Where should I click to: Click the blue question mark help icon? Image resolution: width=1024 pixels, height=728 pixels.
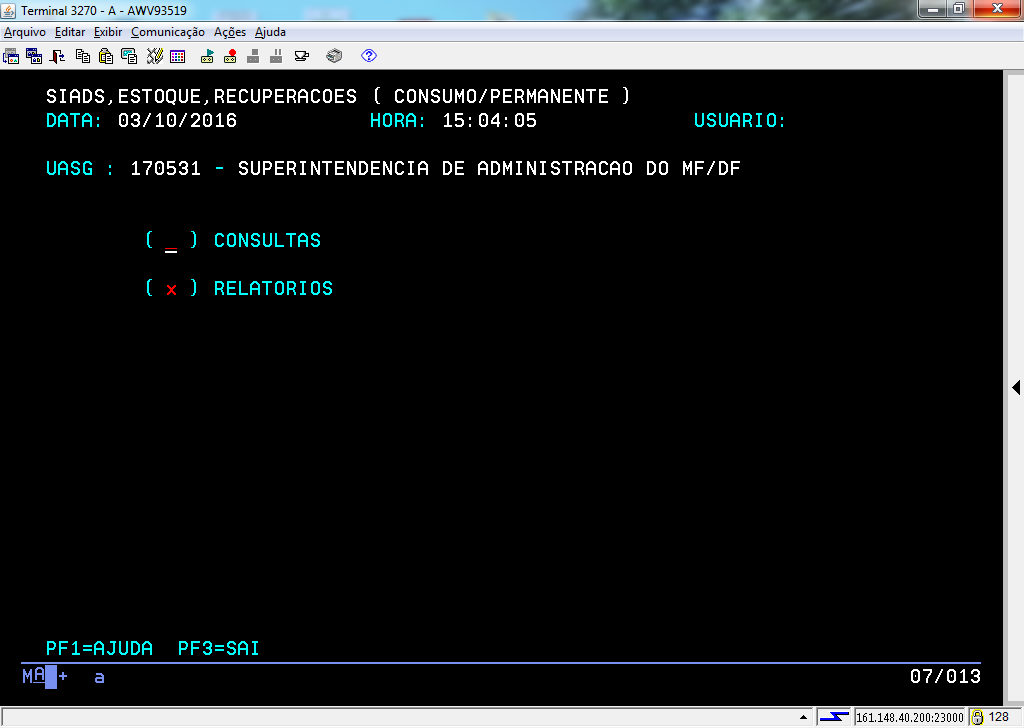(369, 56)
